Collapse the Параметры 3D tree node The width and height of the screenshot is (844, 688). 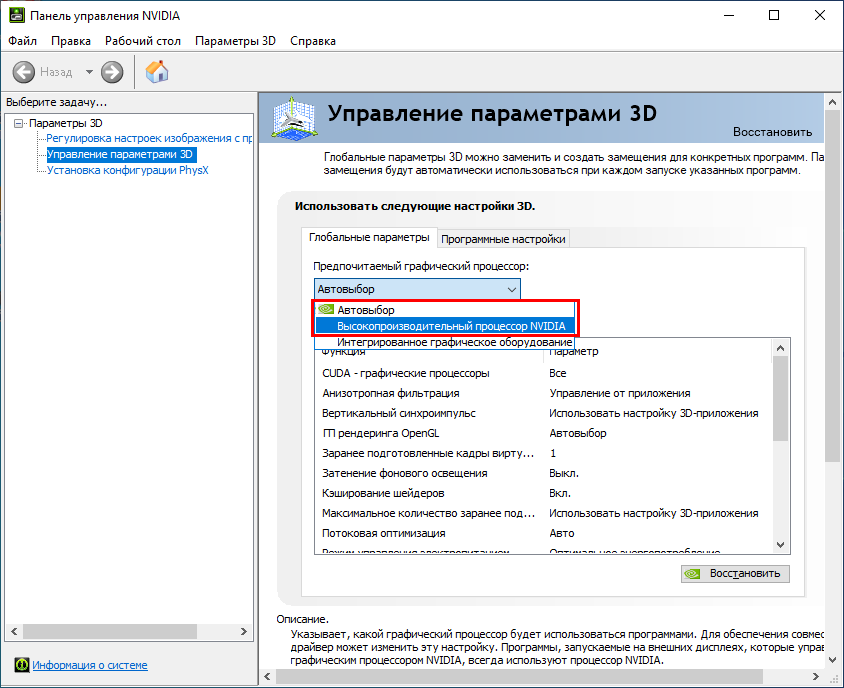coord(19,123)
